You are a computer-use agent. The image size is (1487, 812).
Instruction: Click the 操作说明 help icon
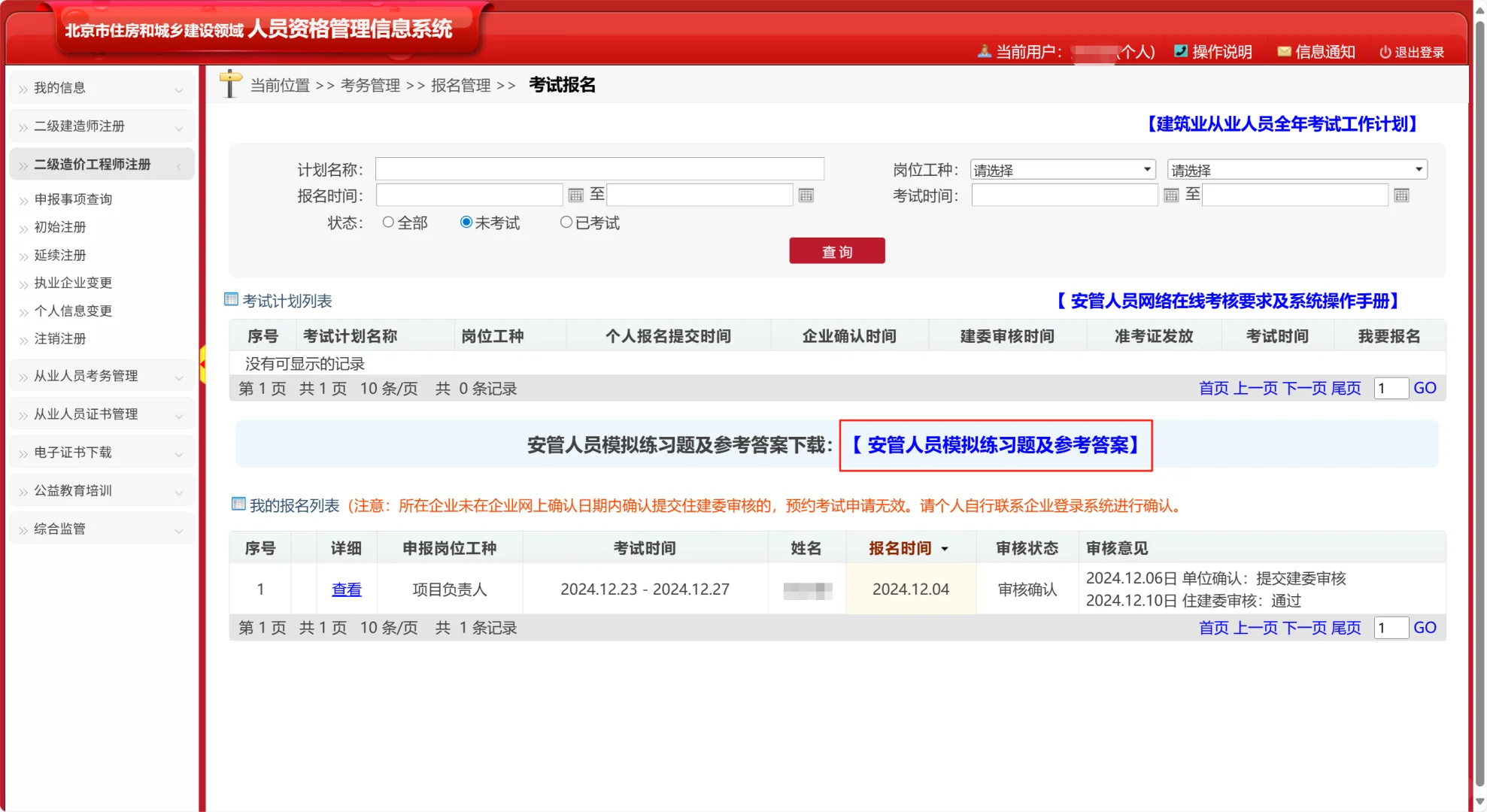1181,51
